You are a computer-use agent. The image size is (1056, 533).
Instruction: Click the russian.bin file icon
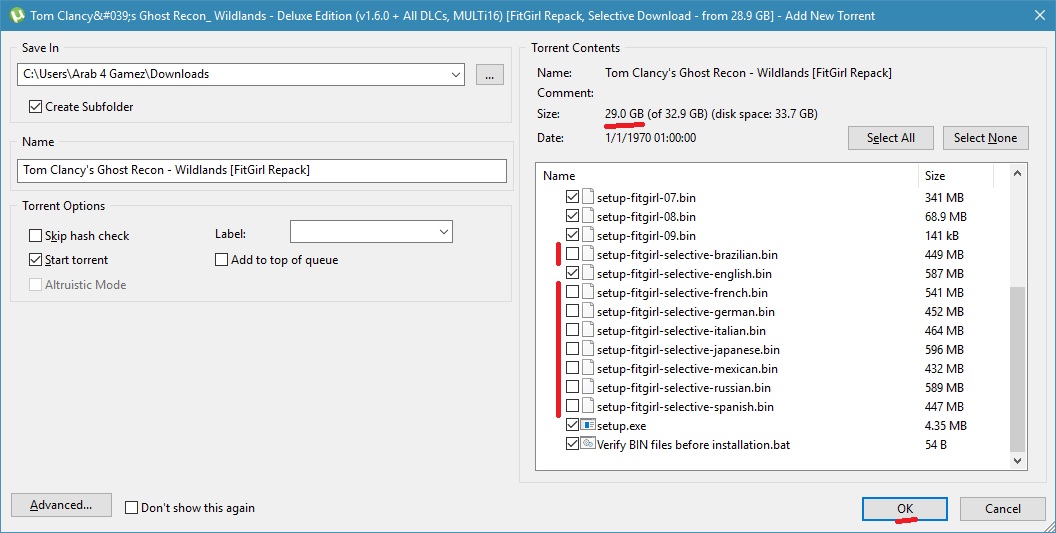point(588,387)
